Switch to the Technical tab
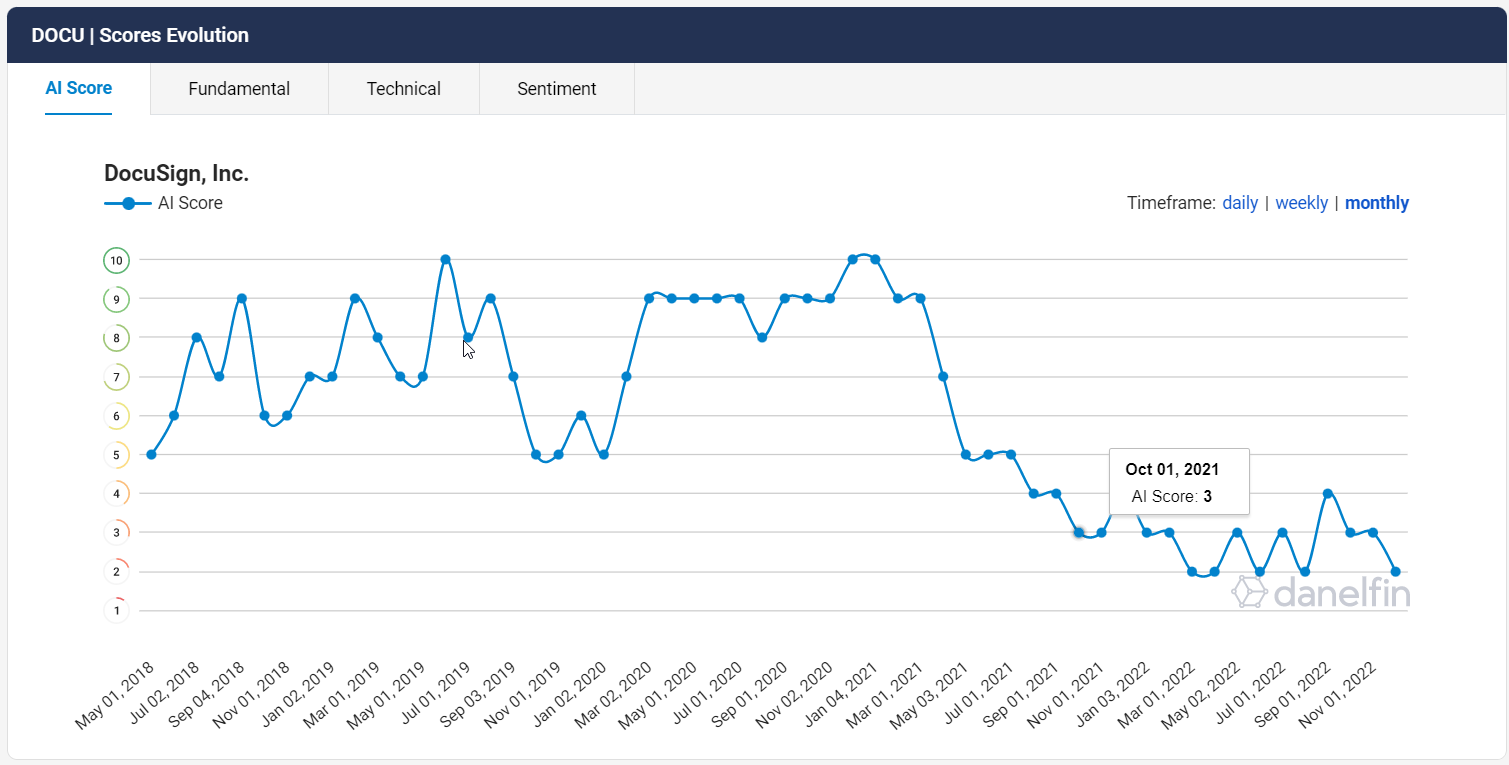 [x=404, y=89]
